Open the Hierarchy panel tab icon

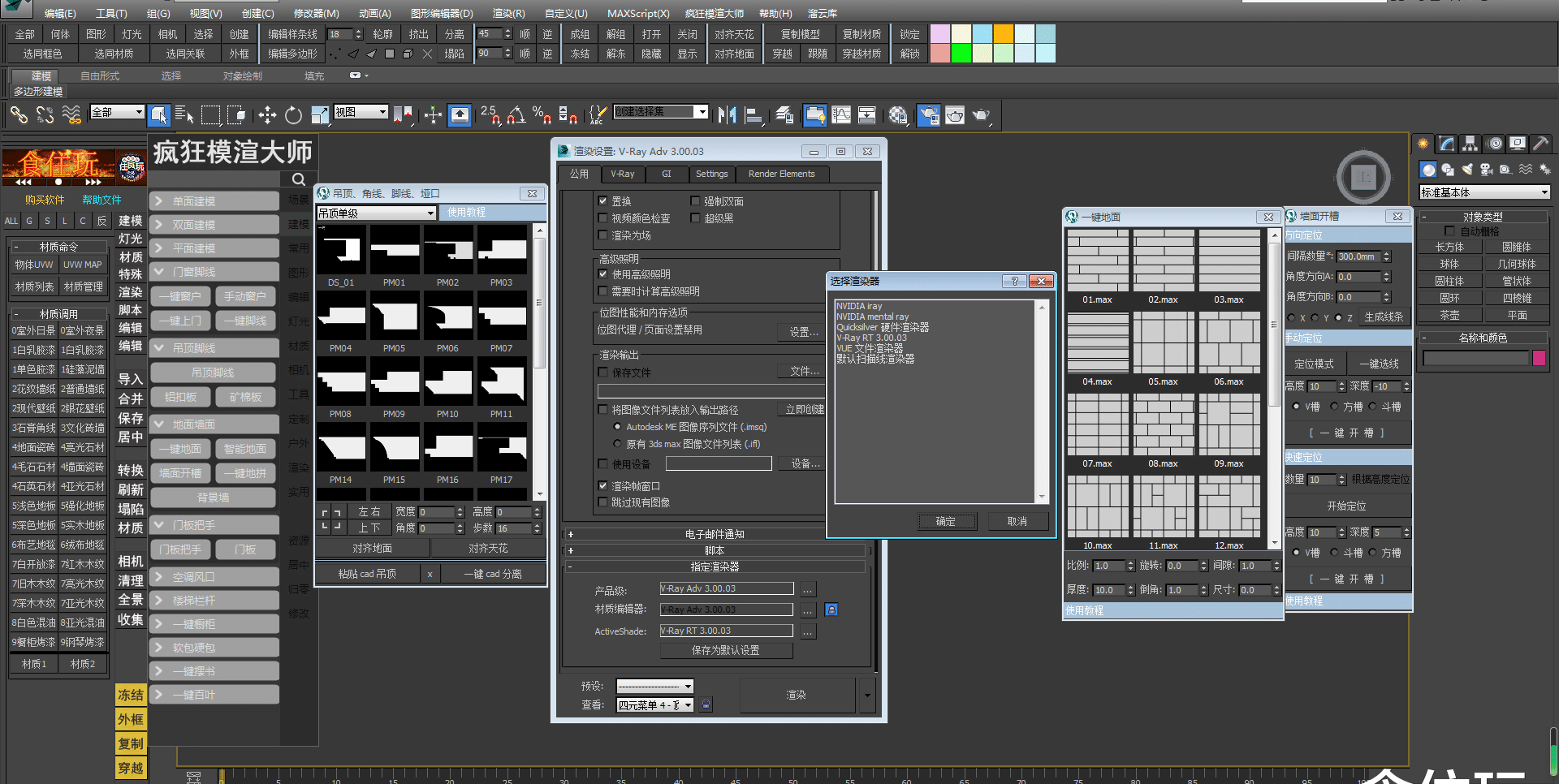(x=1470, y=144)
